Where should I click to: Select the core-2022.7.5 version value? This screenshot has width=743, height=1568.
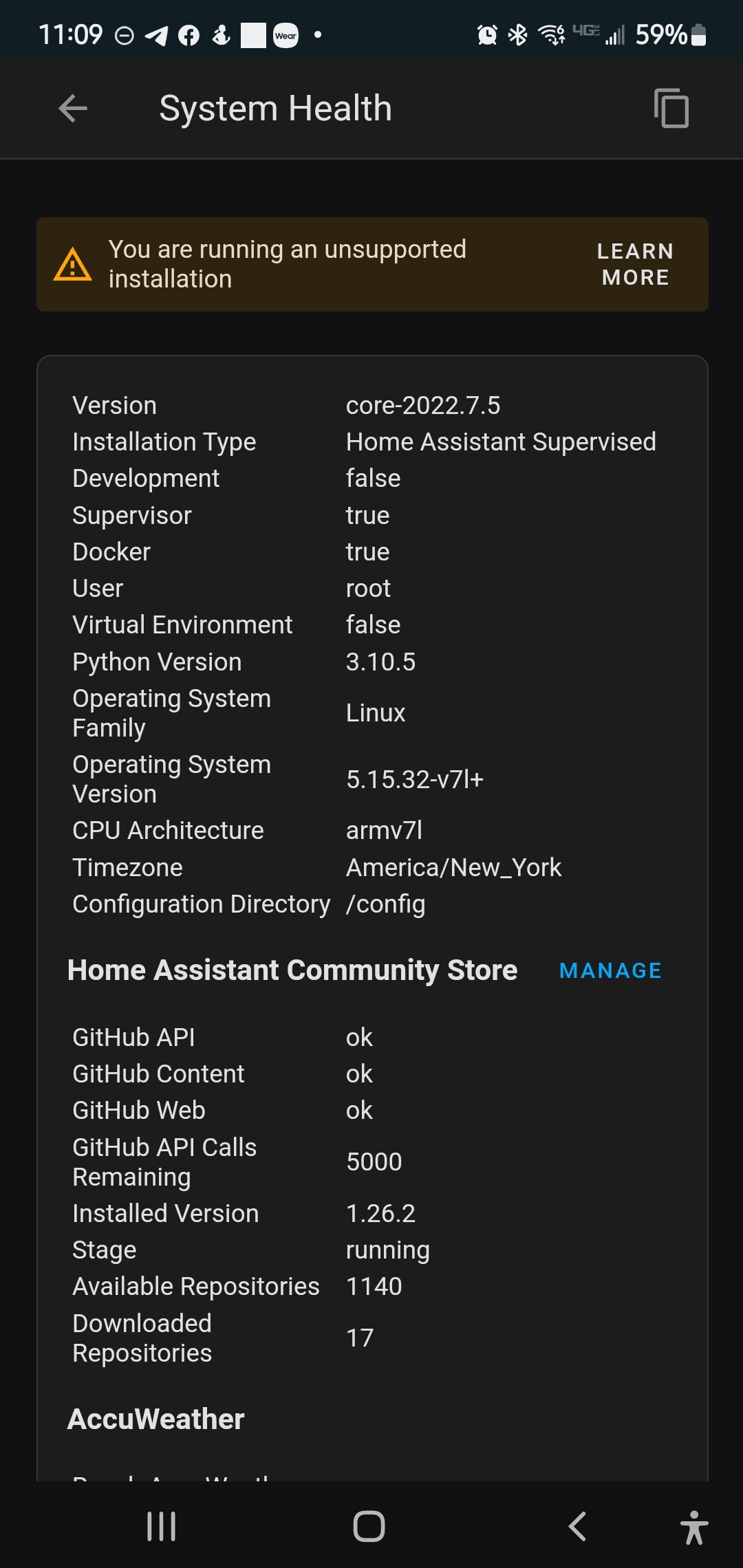(x=422, y=406)
